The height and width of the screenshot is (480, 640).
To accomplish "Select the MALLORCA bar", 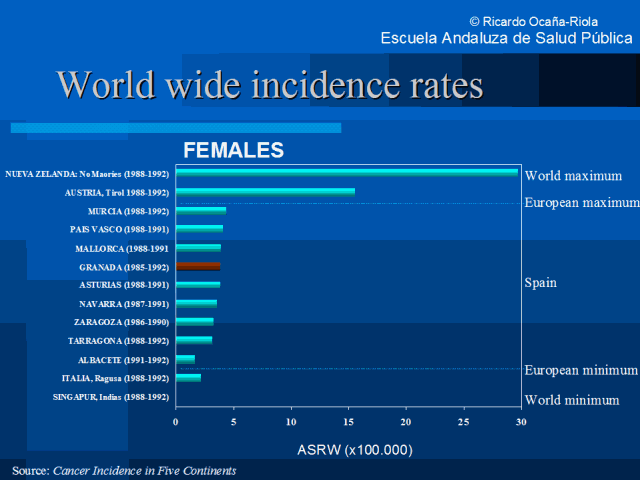I will [x=198, y=248].
